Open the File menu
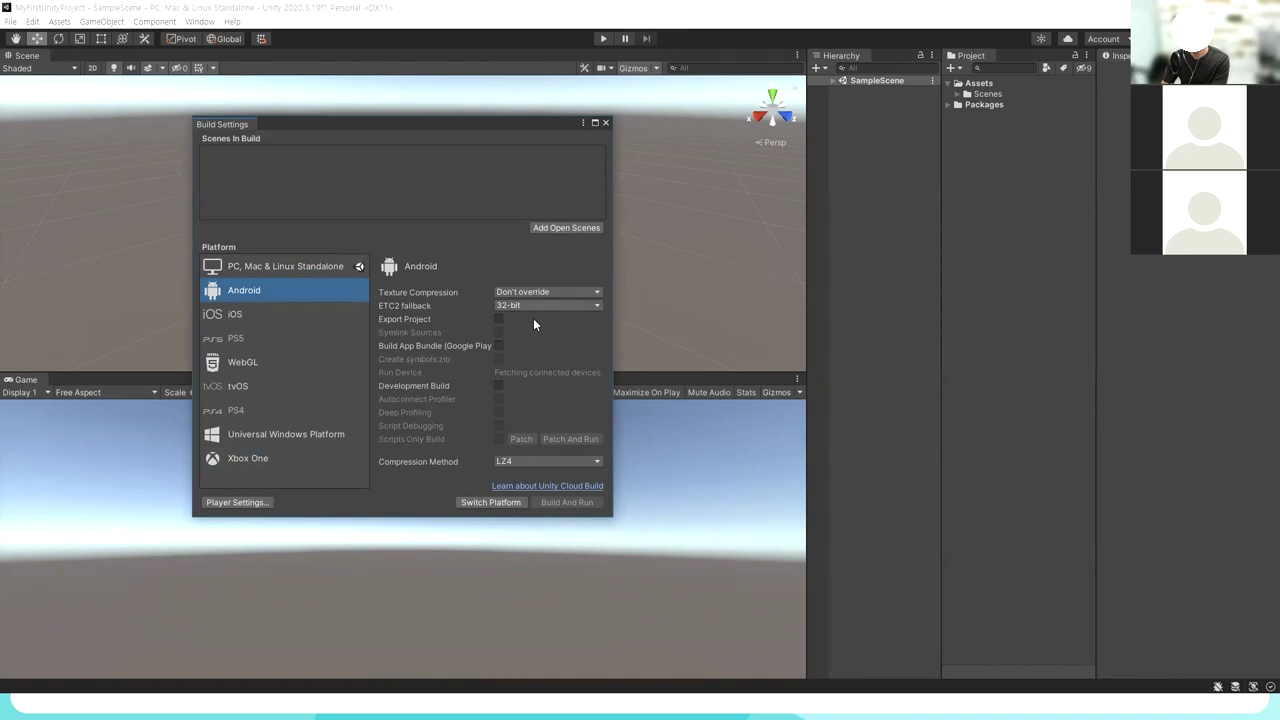Viewport: 1280px width, 720px height. (x=10, y=22)
